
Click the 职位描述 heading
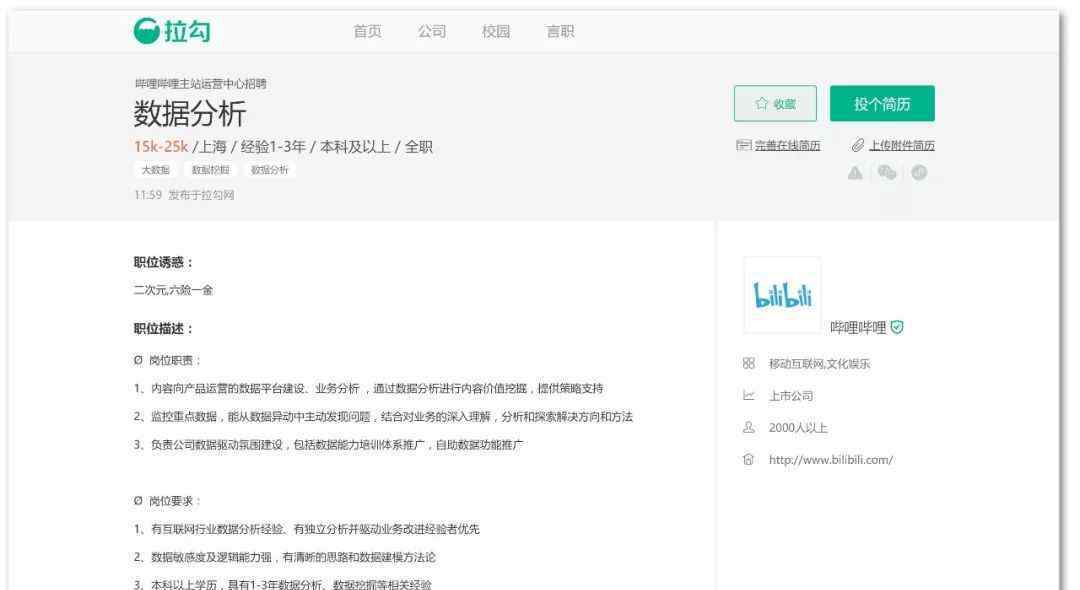pos(163,328)
